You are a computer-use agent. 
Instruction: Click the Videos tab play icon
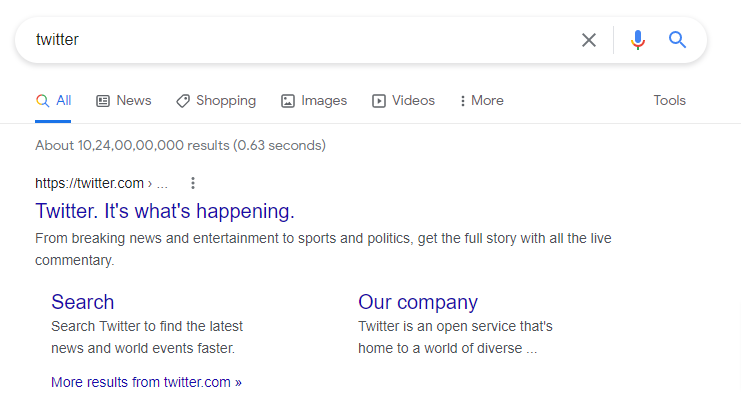pyautogui.click(x=379, y=101)
